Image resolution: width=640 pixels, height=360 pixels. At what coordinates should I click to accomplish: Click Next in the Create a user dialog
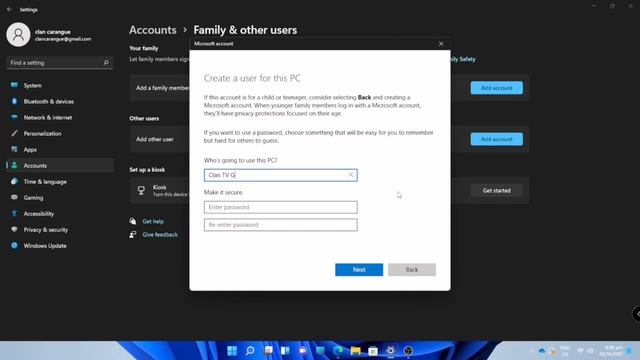(359, 269)
